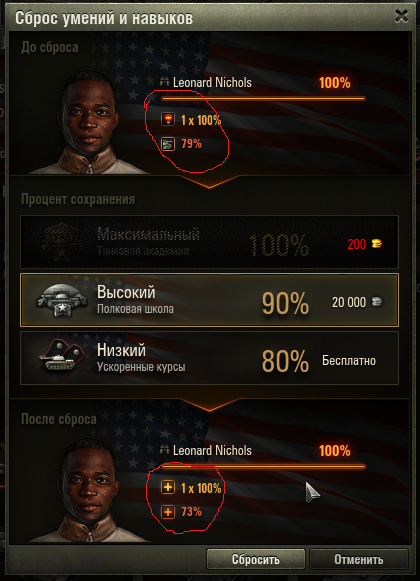Image resolution: width=420 pixels, height=581 pixels.
Task: Click the Сбросить button
Action: pos(256,559)
